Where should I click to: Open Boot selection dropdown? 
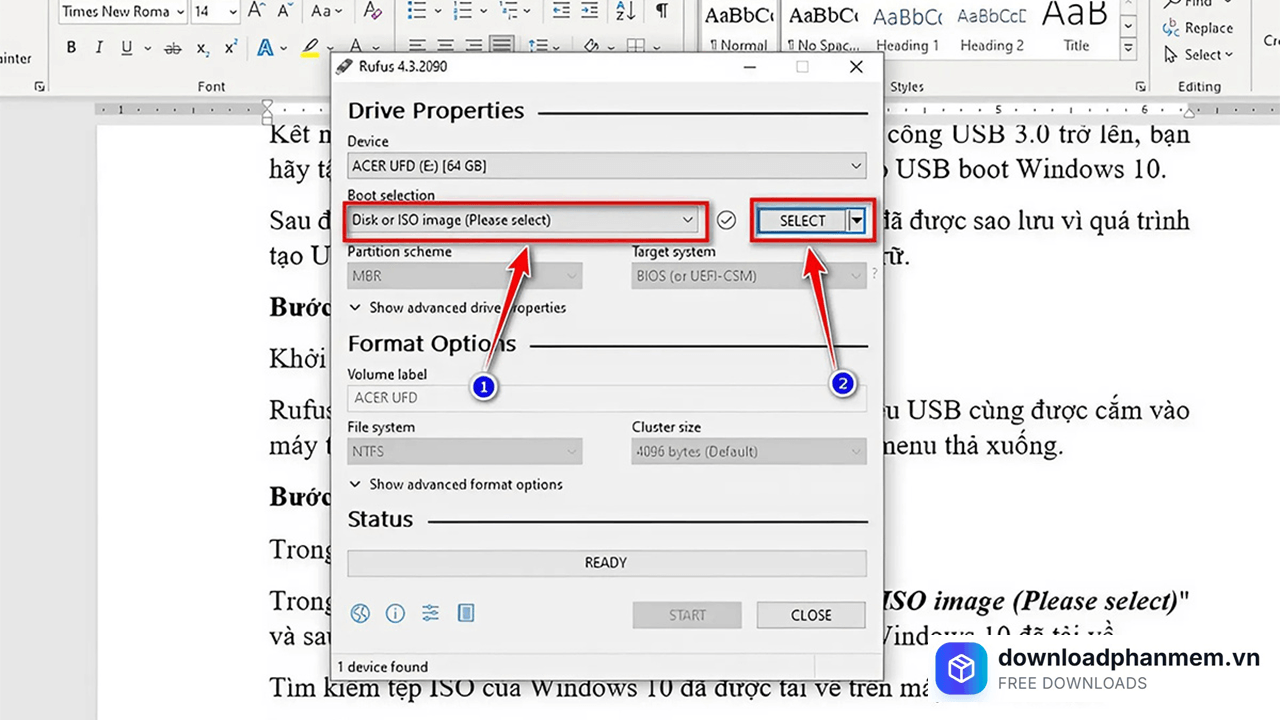coord(524,220)
